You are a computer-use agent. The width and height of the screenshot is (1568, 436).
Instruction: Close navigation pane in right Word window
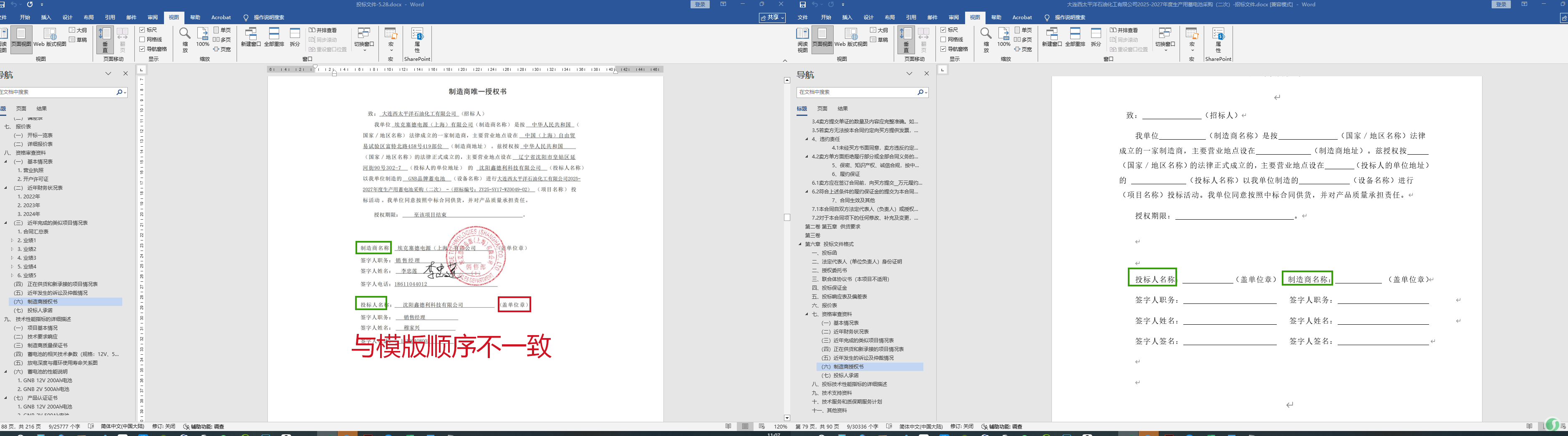click(926, 74)
